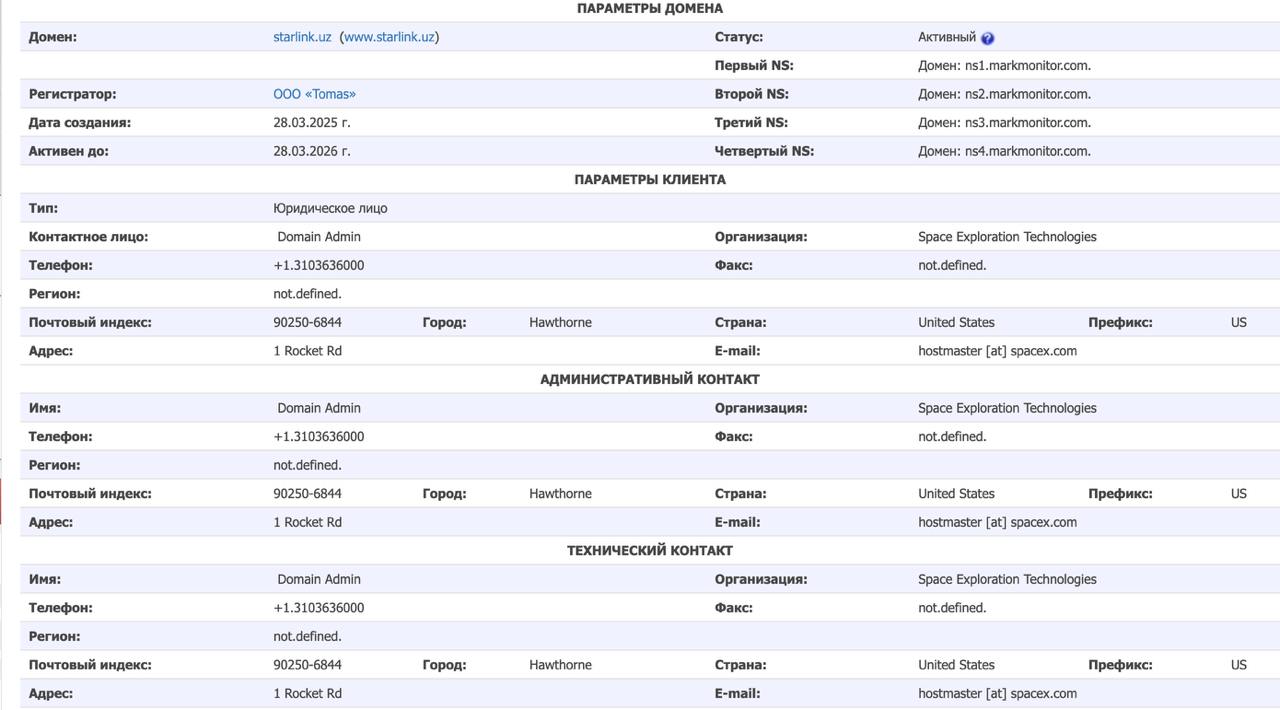This screenshot has height=710, width=1280.
Task: Click the client prefix value US
Action: click(1239, 322)
